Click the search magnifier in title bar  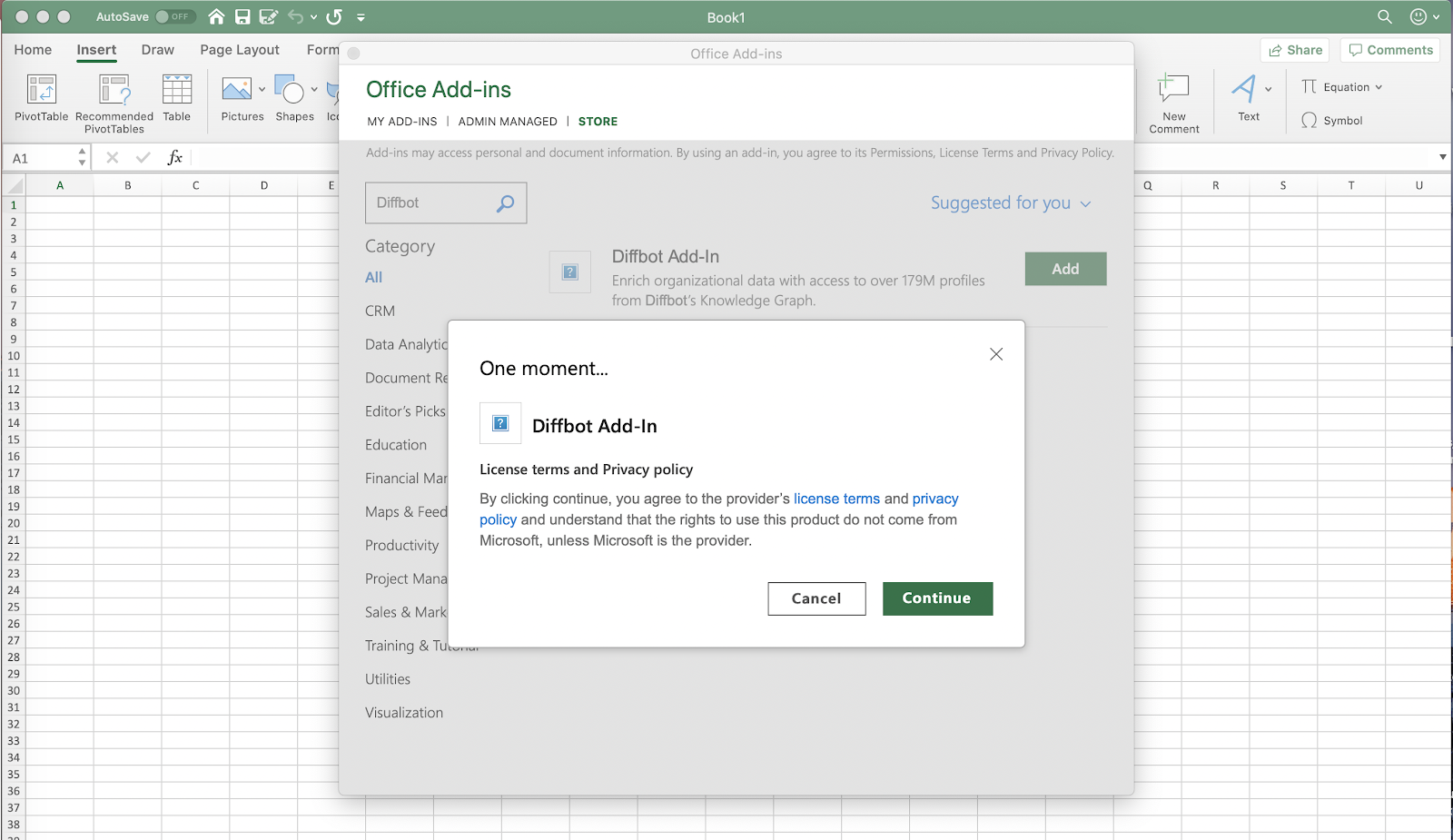(1385, 16)
